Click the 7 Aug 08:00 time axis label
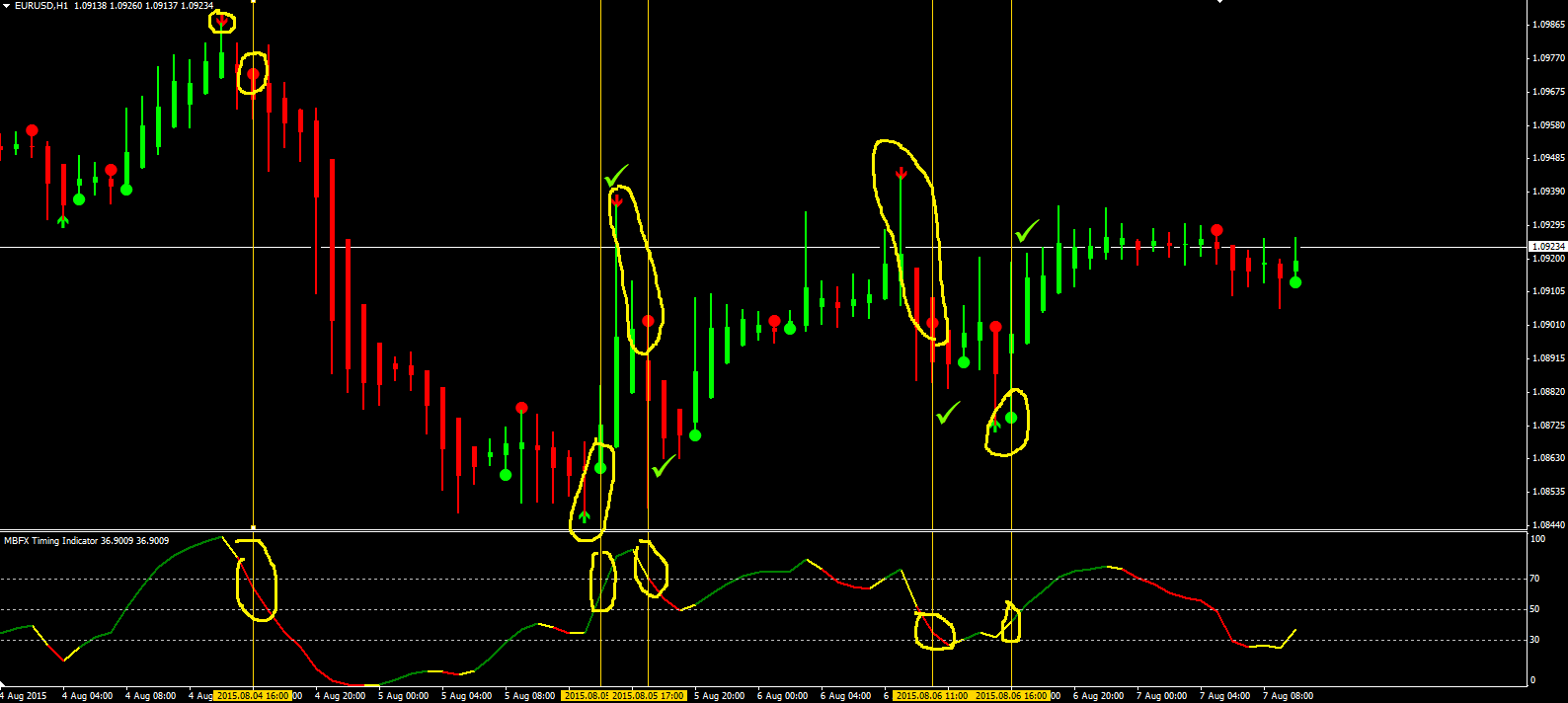The width and height of the screenshot is (1568, 703). [x=1288, y=696]
